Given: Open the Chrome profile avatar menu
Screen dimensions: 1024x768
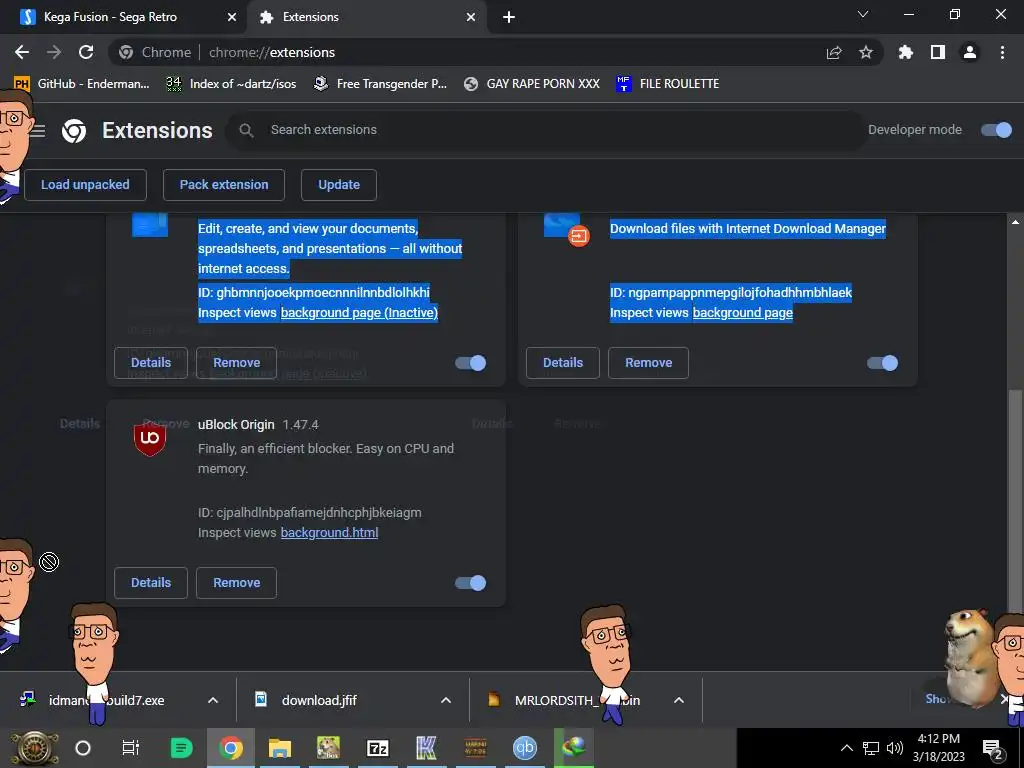Looking at the screenshot, I should click(x=970, y=52).
